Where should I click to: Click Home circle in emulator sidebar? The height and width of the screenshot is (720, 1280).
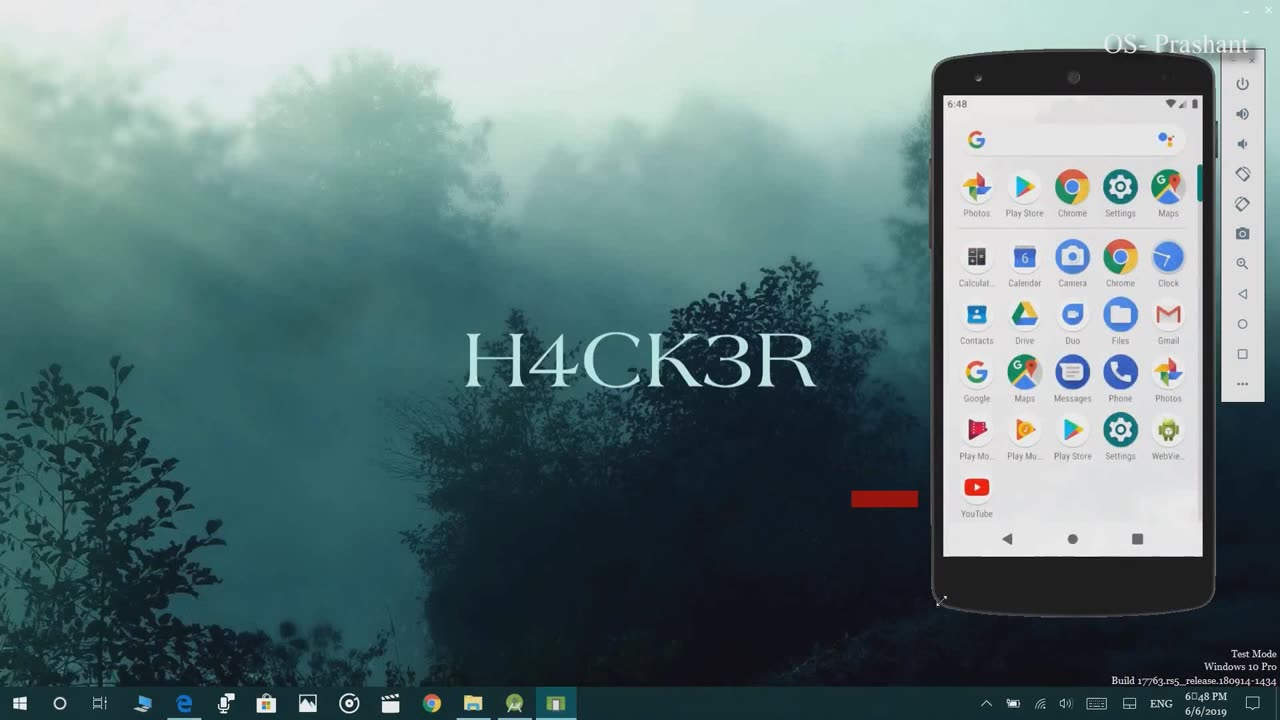coord(1242,324)
